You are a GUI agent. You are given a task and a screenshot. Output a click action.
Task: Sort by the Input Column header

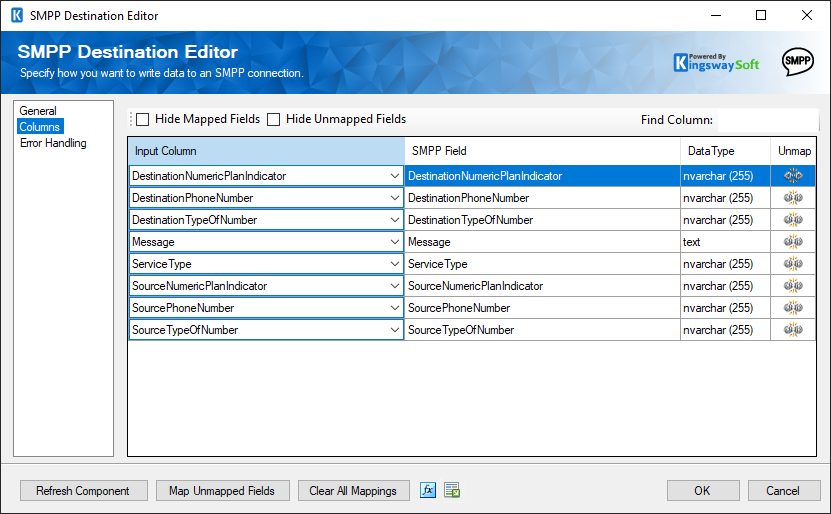pyautogui.click(x=267, y=151)
